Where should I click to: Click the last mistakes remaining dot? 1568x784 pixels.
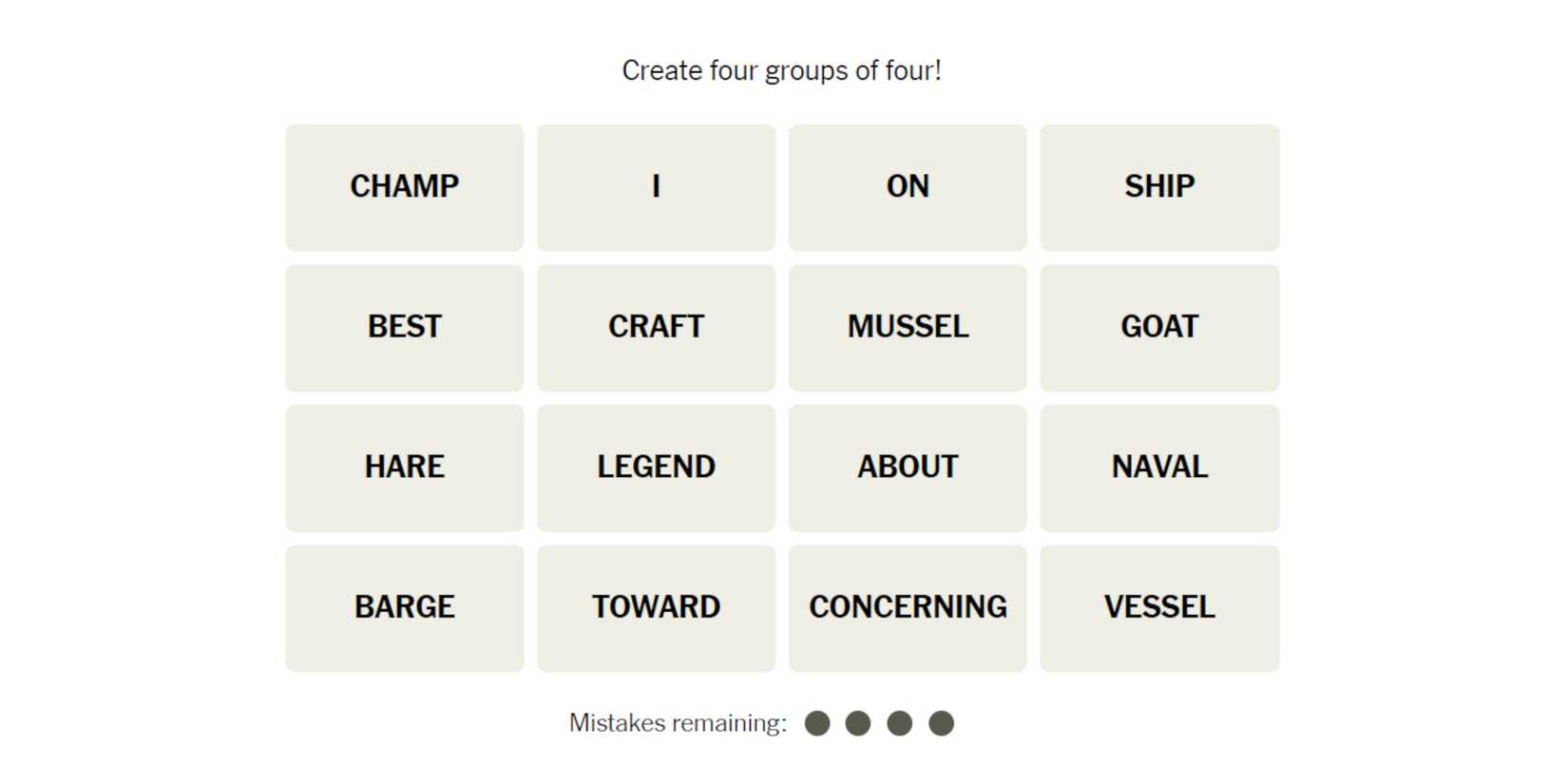pyautogui.click(x=941, y=724)
